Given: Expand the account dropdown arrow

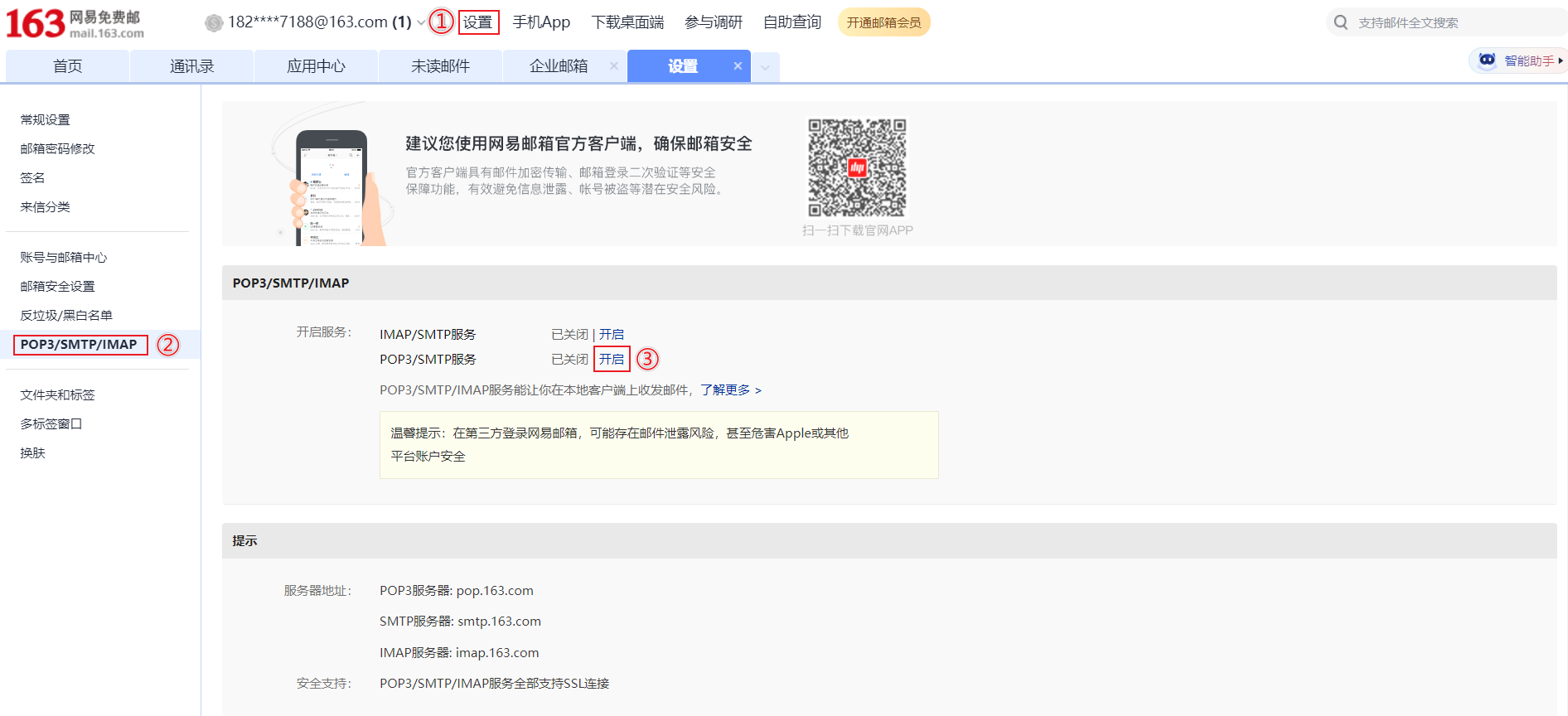Looking at the screenshot, I should tap(421, 22).
